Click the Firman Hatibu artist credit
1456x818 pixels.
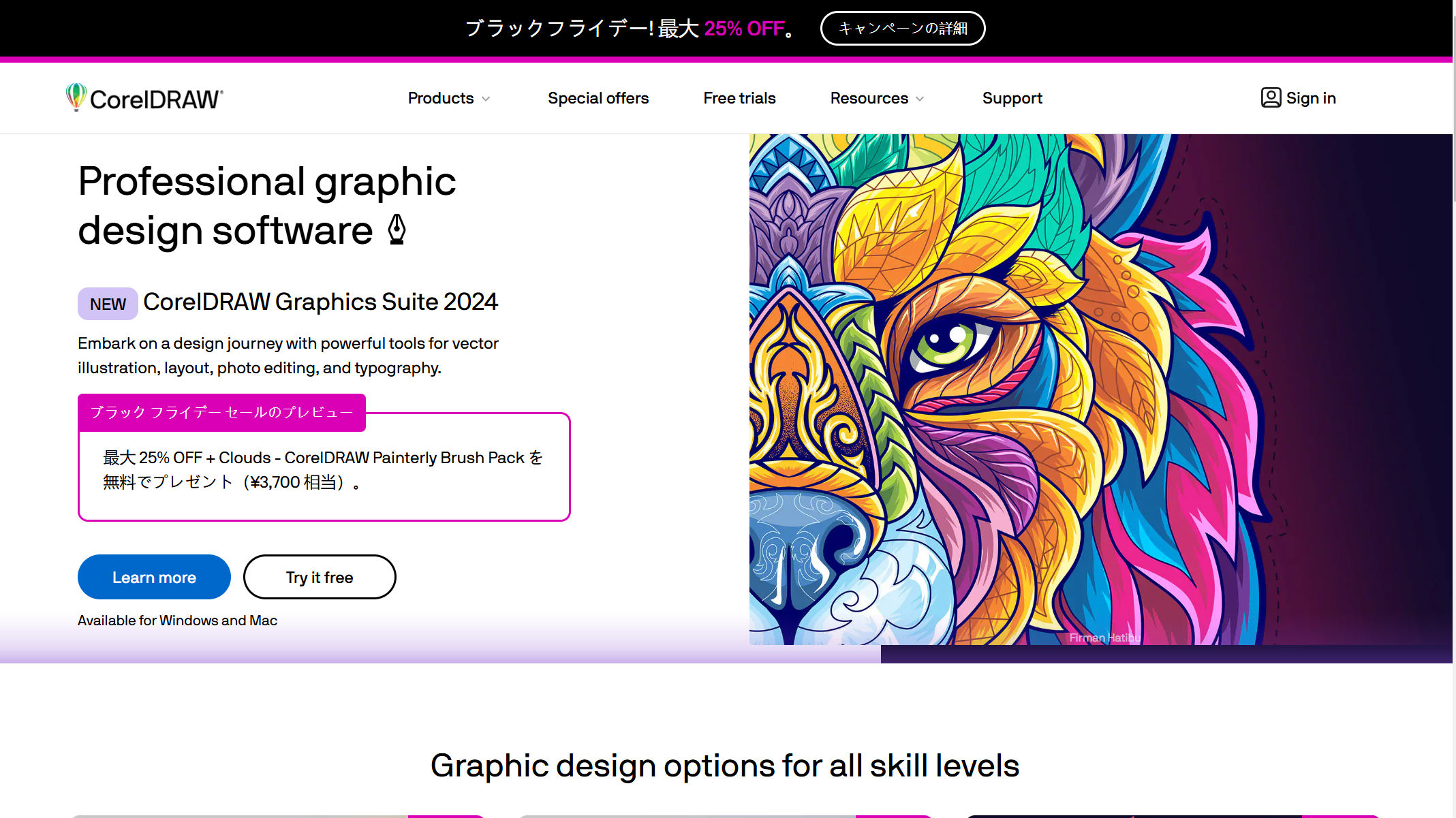1104,638
